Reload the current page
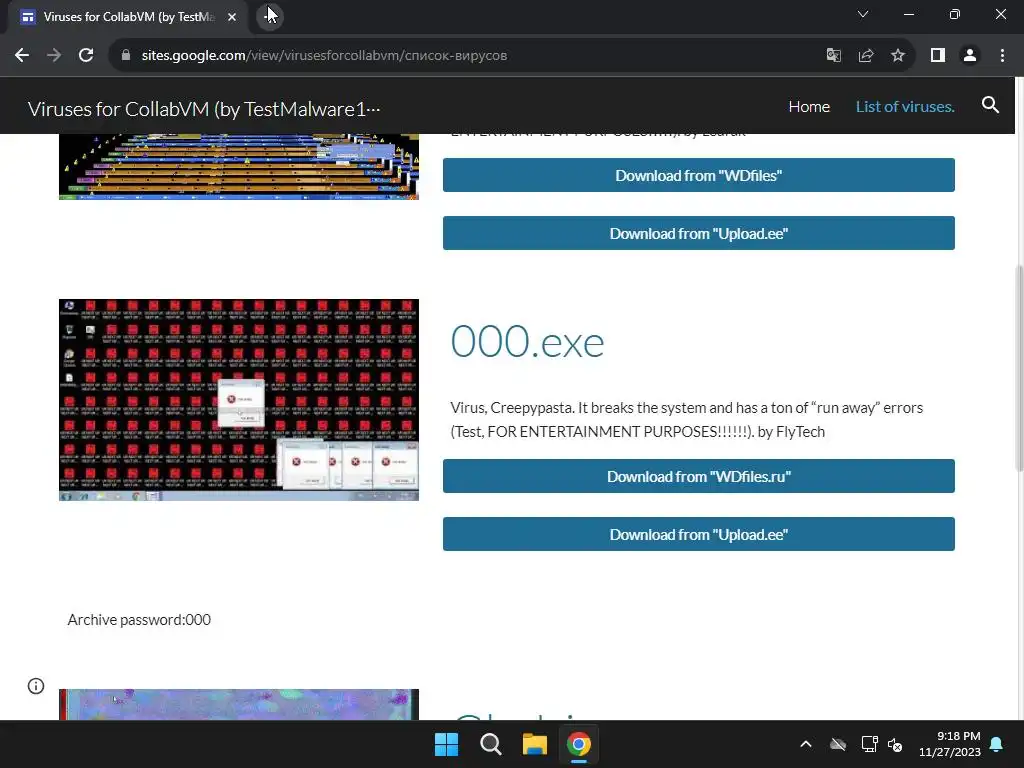The height and width of the screenshot is (768, 1024). pos(86,56)
